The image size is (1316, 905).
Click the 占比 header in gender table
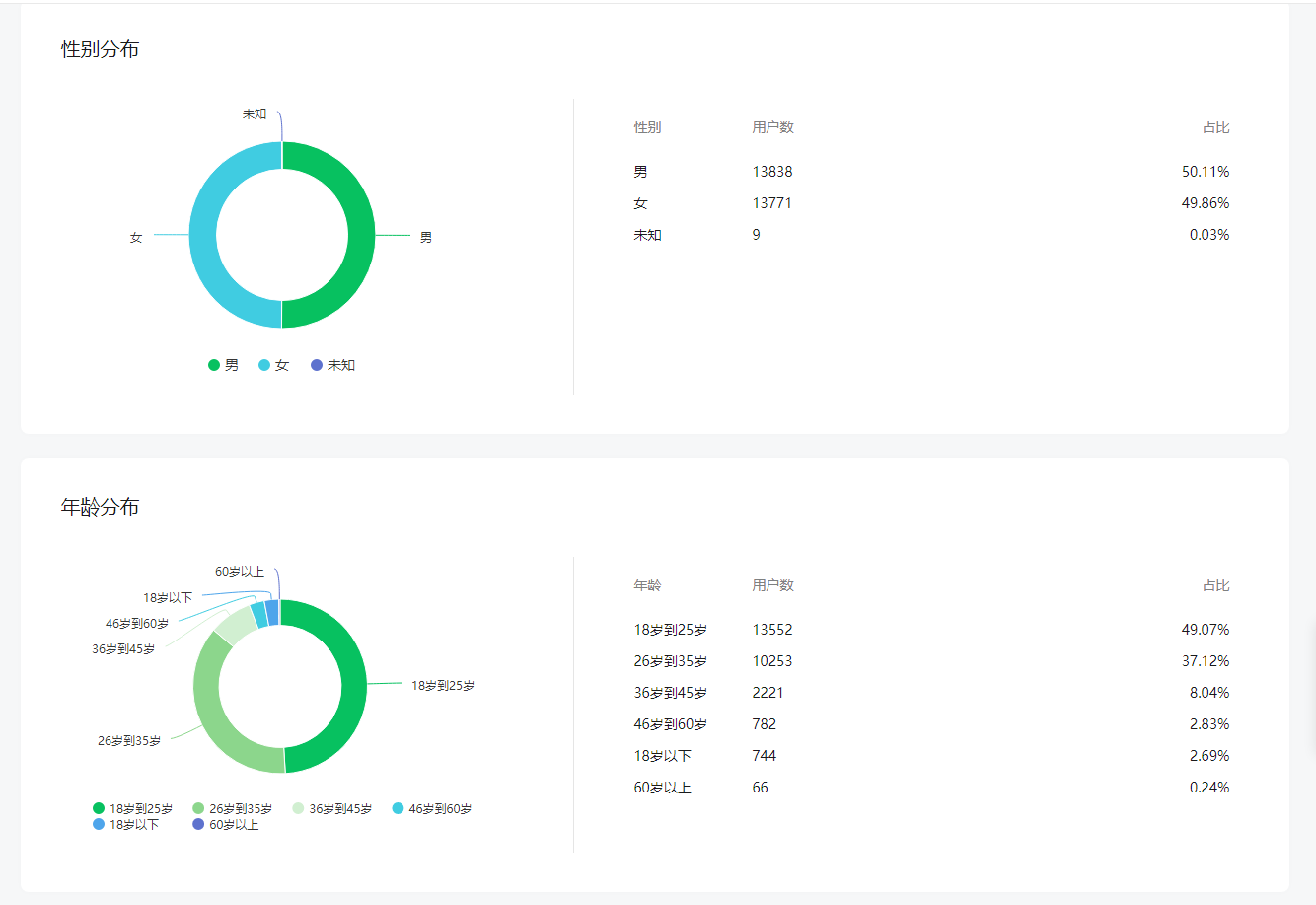[1215, 128]
